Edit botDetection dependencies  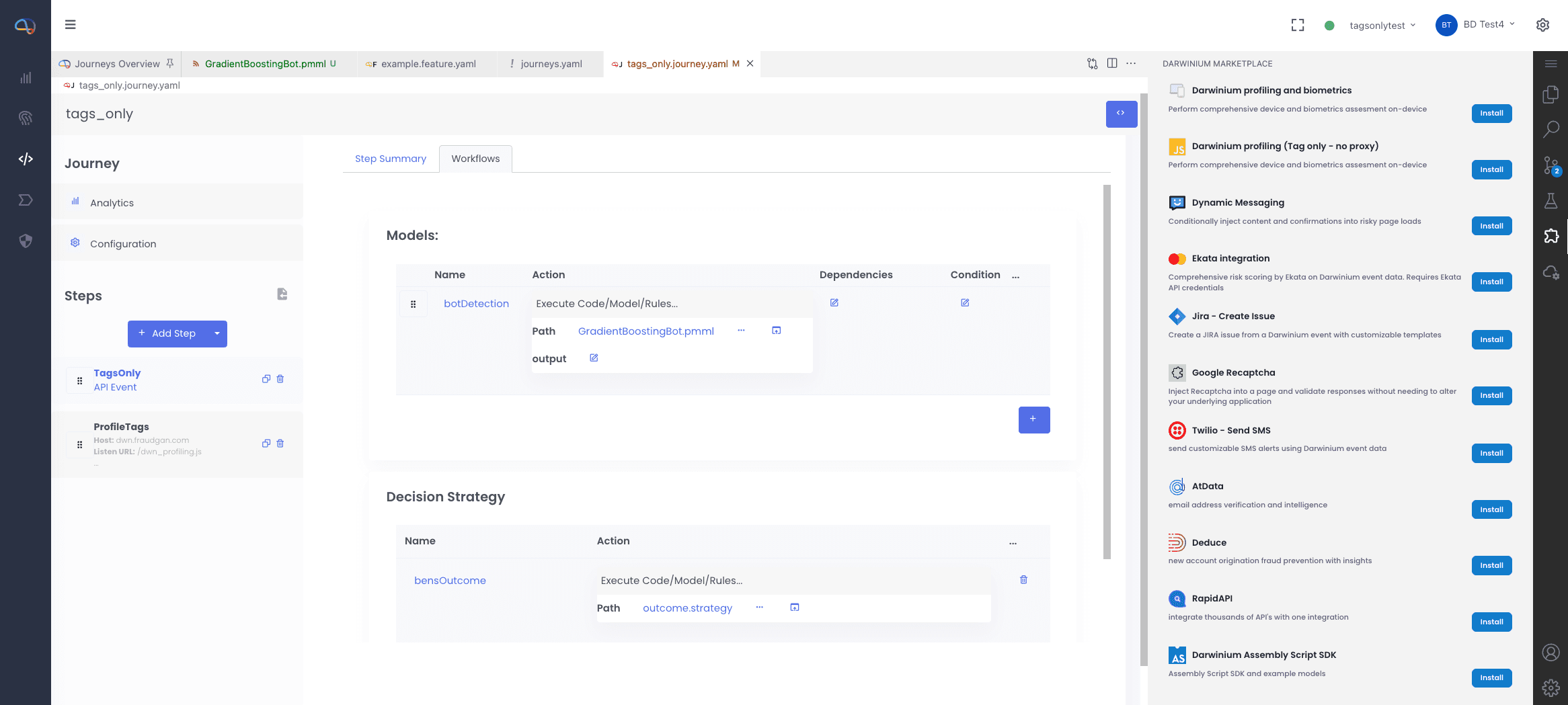pyautogui.click(x=834, y=303)
